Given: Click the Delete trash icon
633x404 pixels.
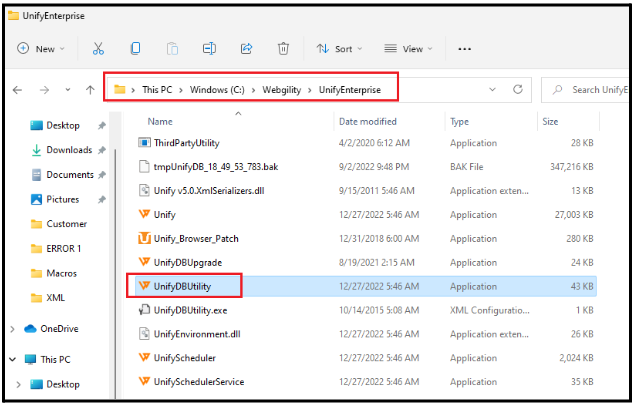Looking at the screenshot, I should click(283, 48).
